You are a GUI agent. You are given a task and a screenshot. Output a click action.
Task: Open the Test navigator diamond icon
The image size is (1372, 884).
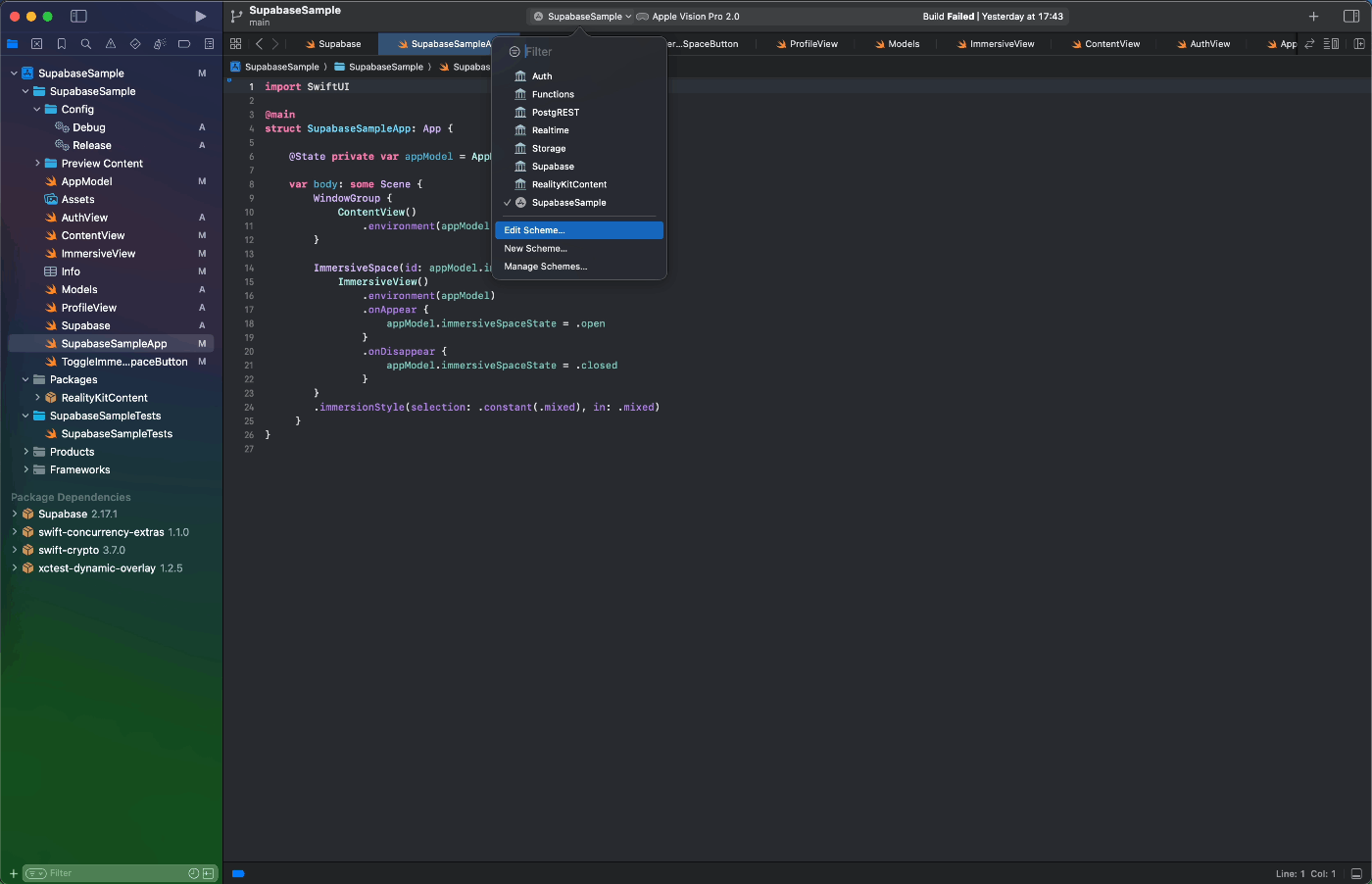pos(135,44)
